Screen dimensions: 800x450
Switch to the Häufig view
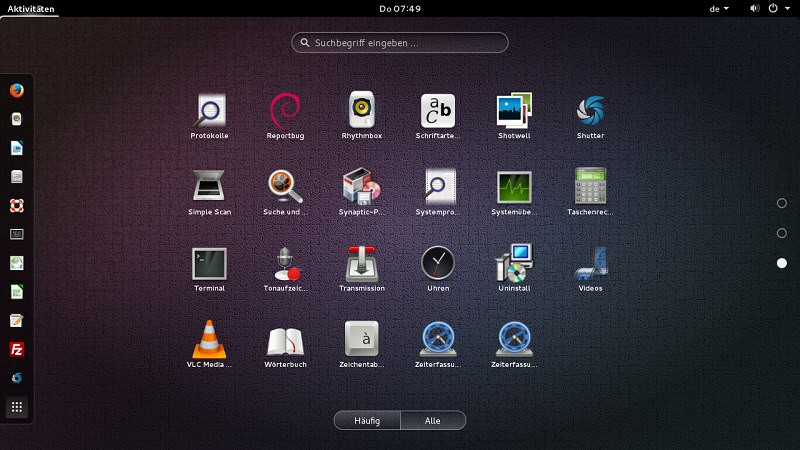[x=367, y=421]
